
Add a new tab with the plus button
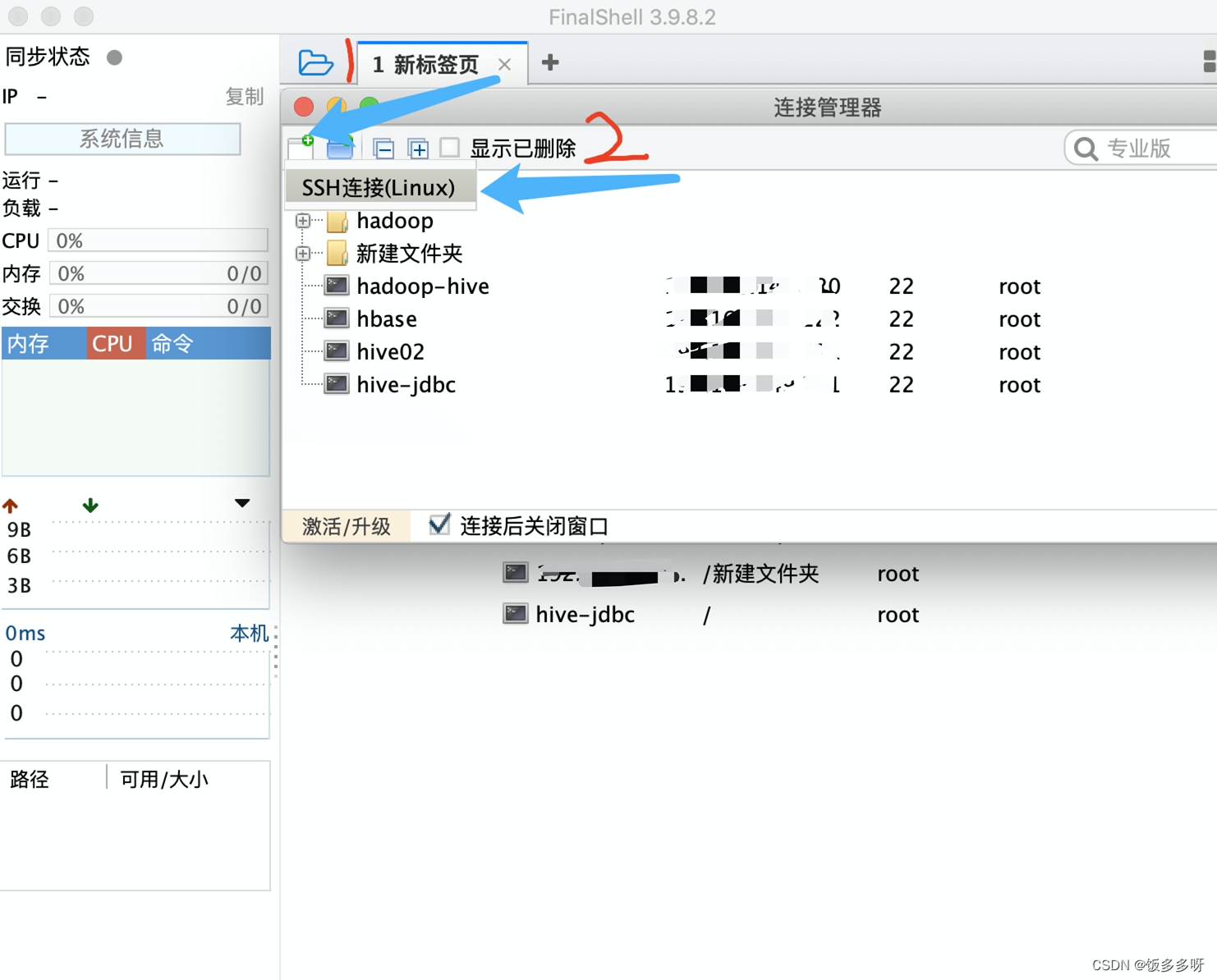tap(550, 62)
